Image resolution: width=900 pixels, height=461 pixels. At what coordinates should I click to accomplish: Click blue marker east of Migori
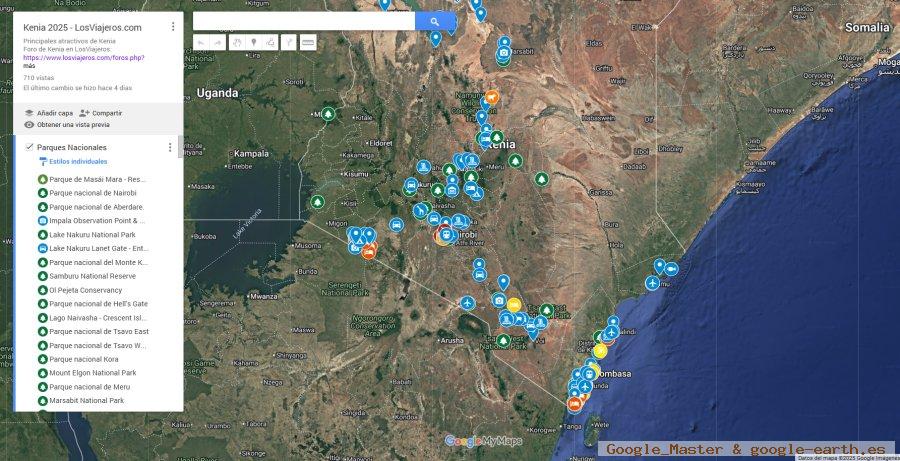coord(396,224)
